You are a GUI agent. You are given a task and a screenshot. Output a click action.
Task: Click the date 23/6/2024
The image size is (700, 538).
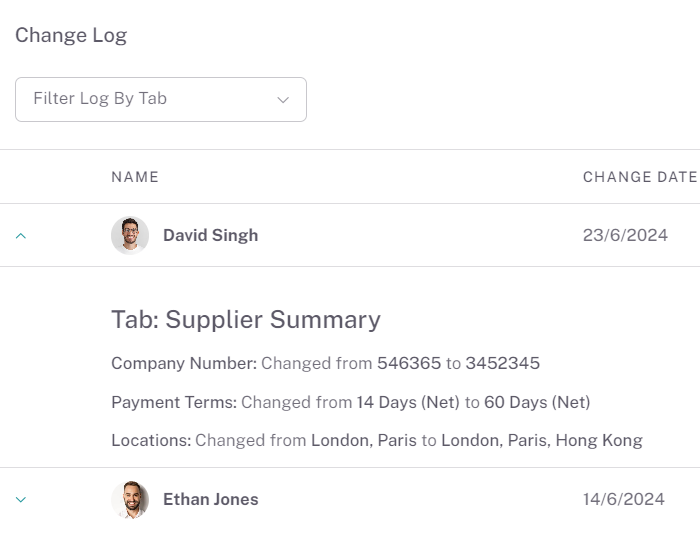coord(625,235)
